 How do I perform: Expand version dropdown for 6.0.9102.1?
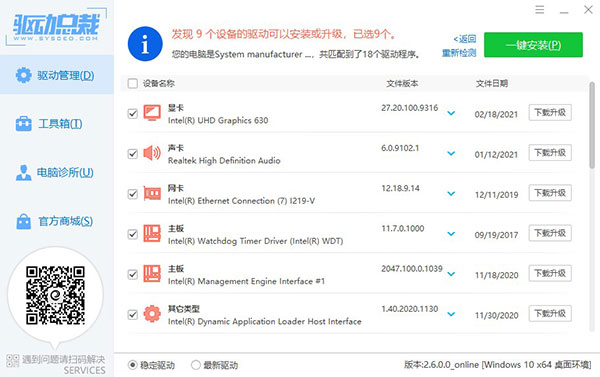pos(451,153)
